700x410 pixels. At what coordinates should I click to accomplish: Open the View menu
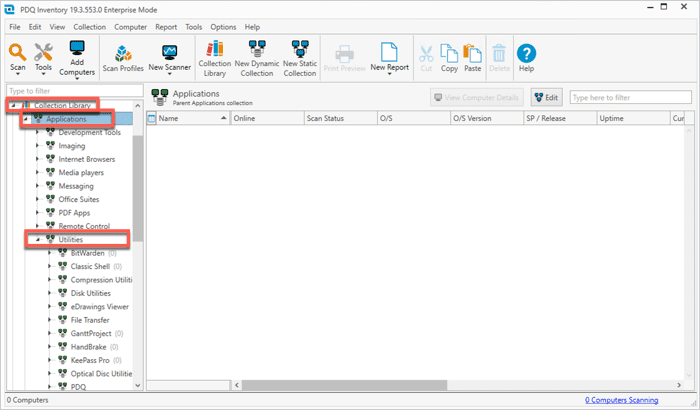57,27
